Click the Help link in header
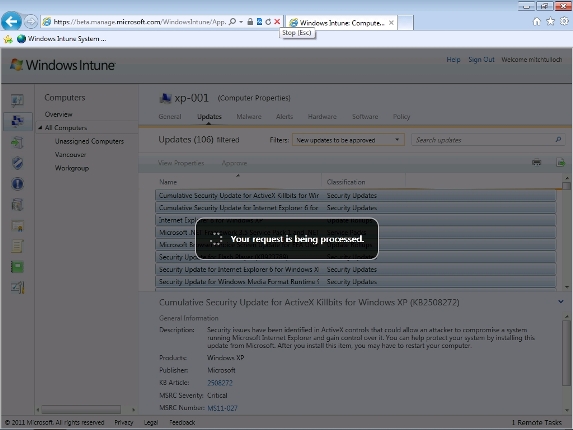 point(453,60)
